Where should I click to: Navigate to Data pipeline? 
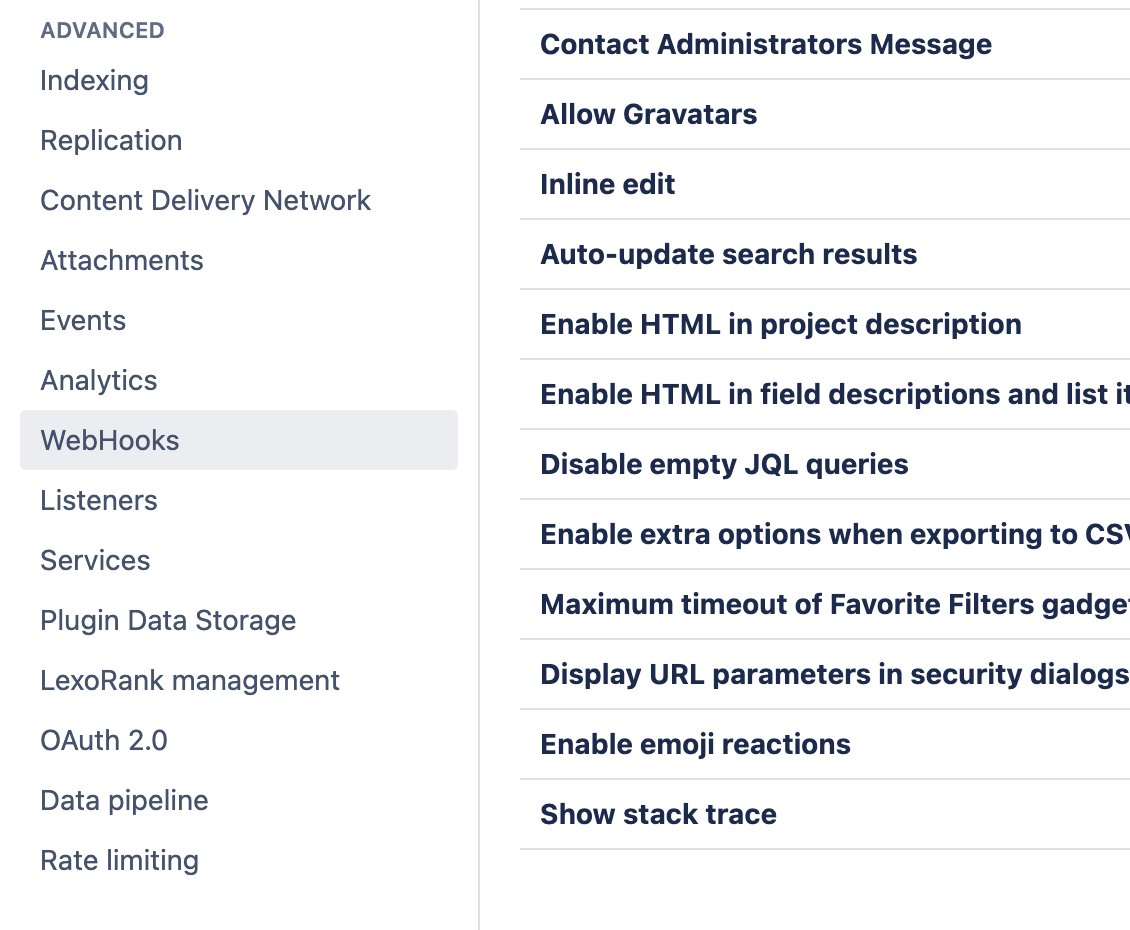(124, 801)
